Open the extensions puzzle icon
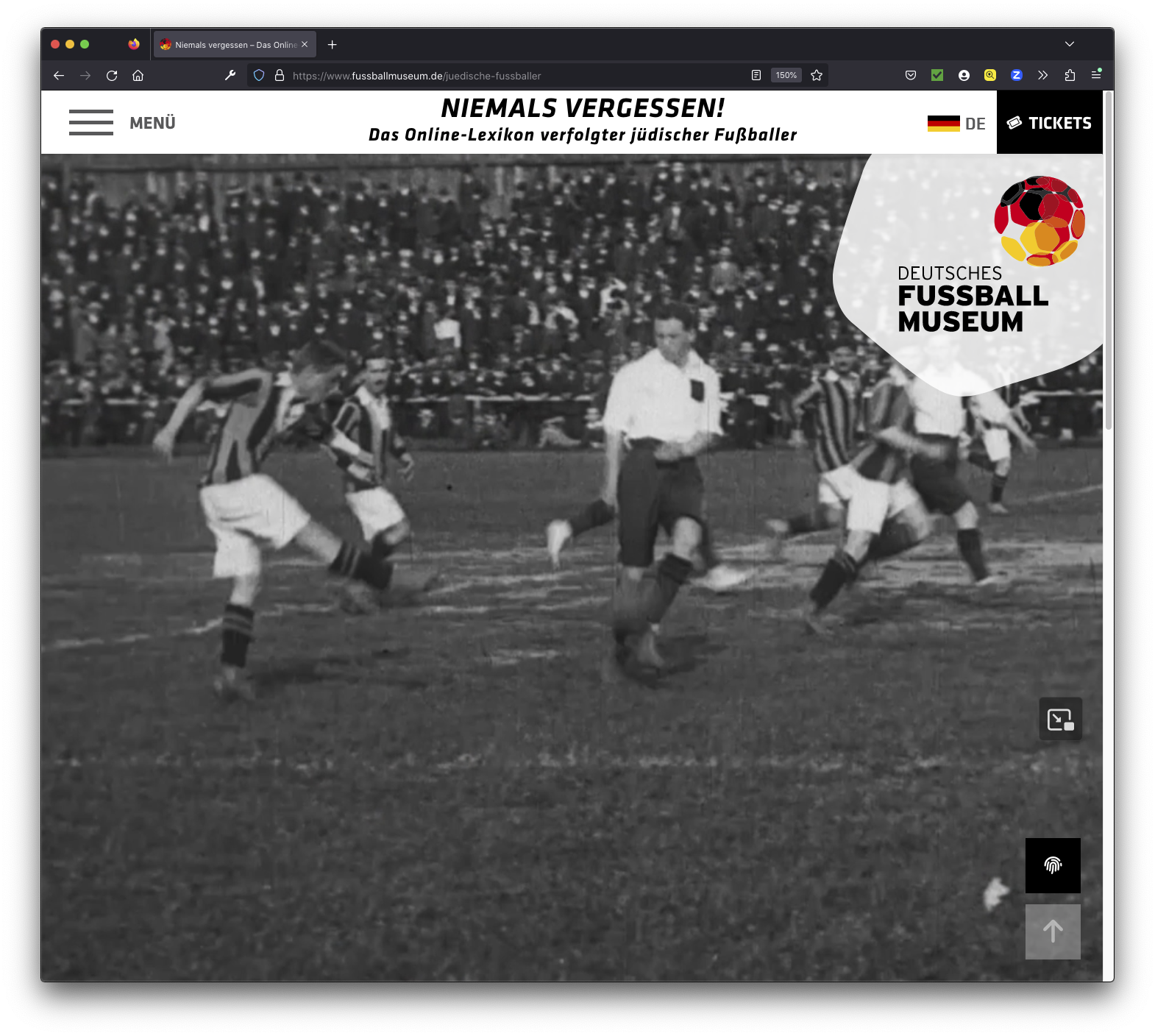1155x1036 pixels. click(1070, 75)
